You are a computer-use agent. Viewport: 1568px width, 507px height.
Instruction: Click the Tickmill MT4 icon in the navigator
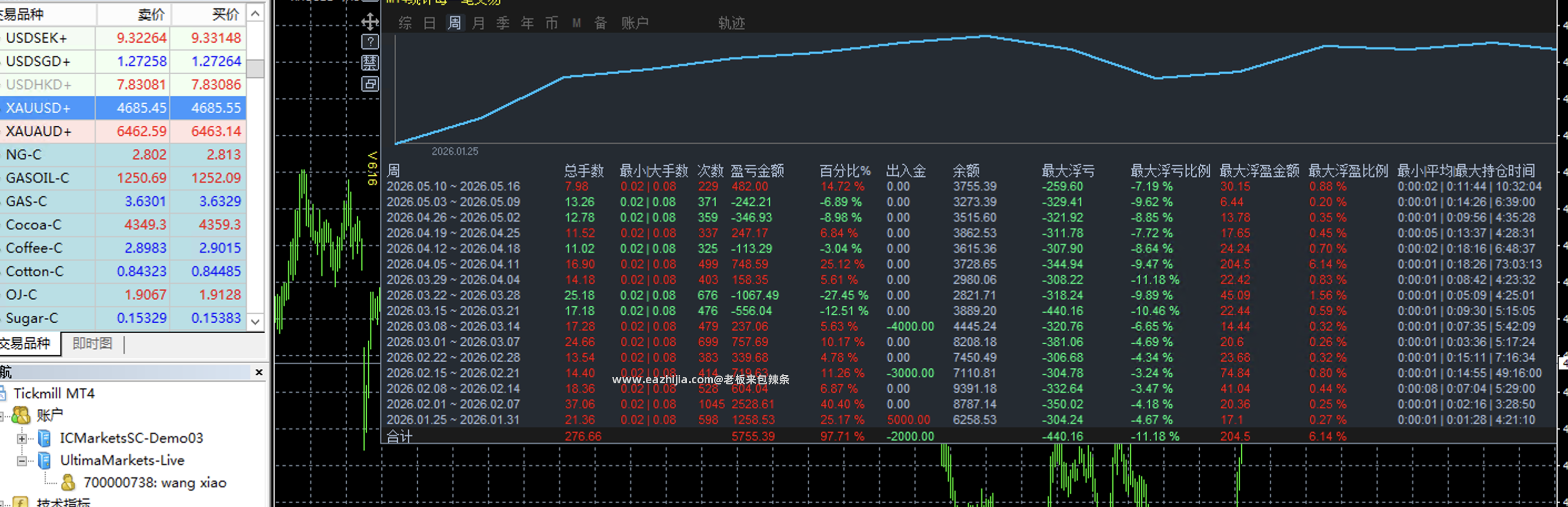click(2, 393)
